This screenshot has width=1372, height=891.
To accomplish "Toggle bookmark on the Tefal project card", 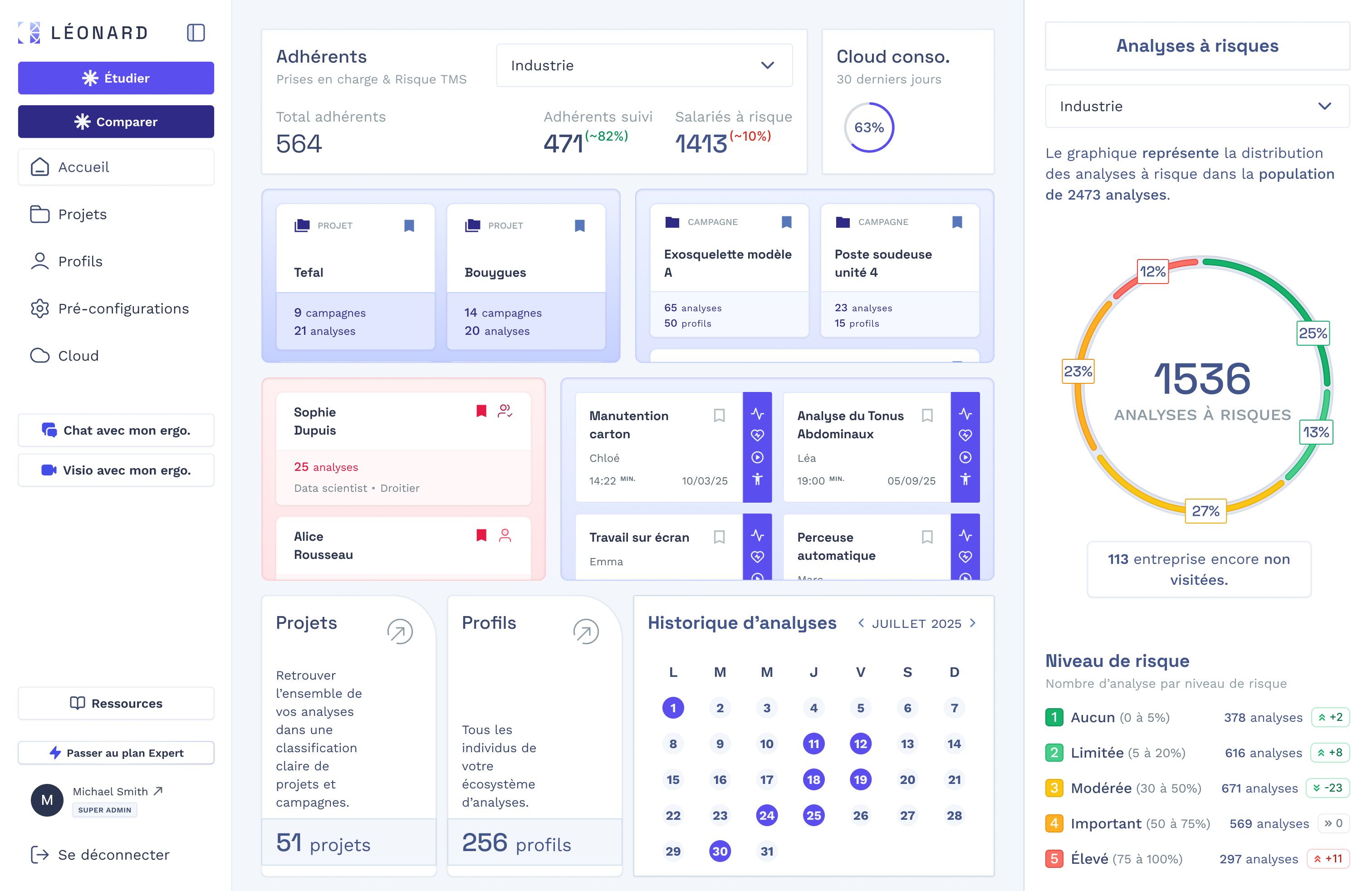I will (x=409, y=225).
